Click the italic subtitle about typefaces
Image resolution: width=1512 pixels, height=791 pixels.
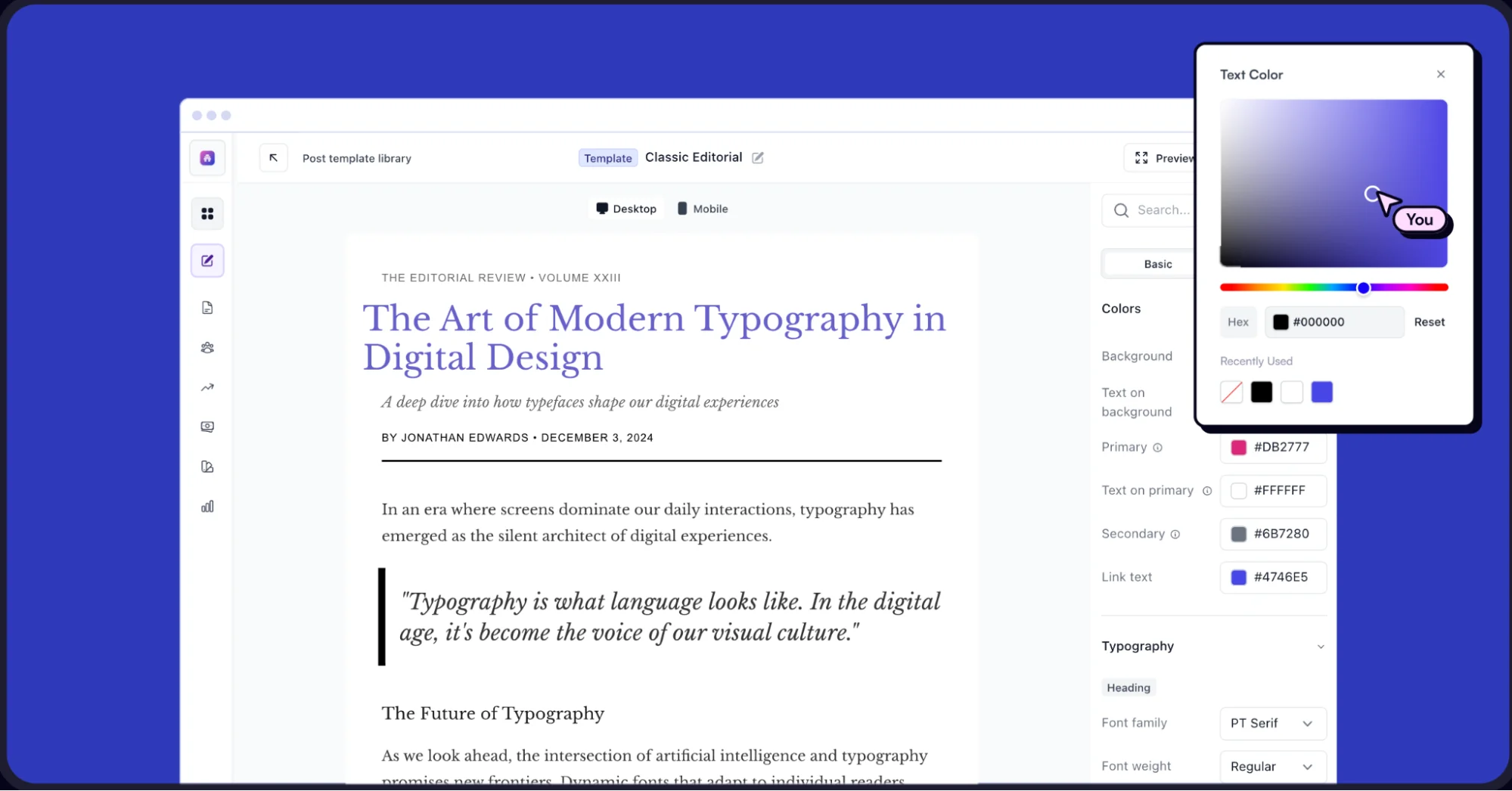pyautogui.click(x=580, y=402)
